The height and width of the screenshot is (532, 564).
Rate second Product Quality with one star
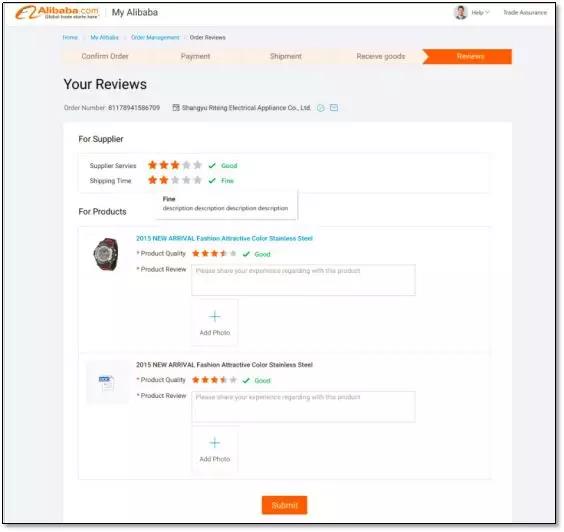click(x=196, y=380)
